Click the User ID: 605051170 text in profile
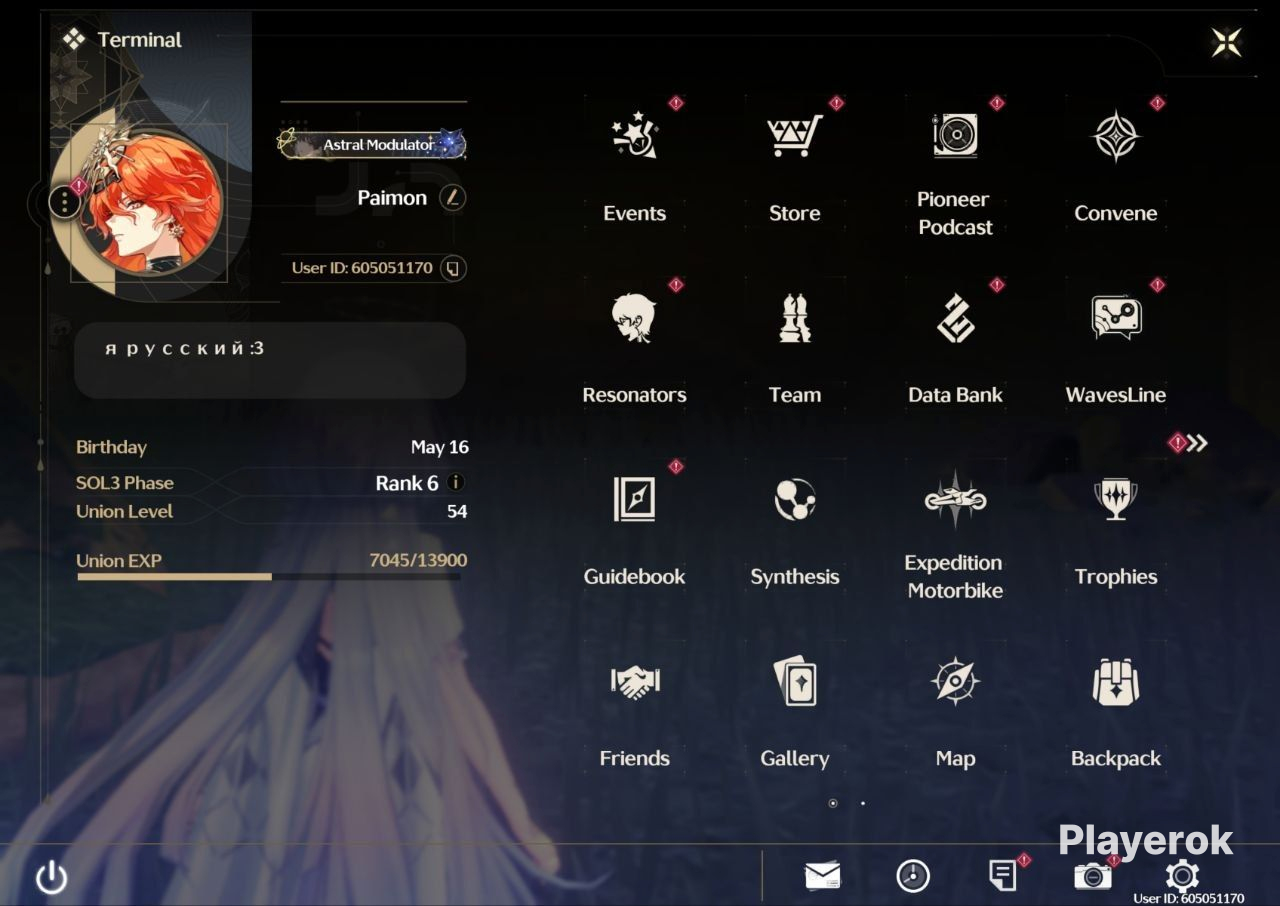The image size is (1280, 906). [x=362, y=268]
